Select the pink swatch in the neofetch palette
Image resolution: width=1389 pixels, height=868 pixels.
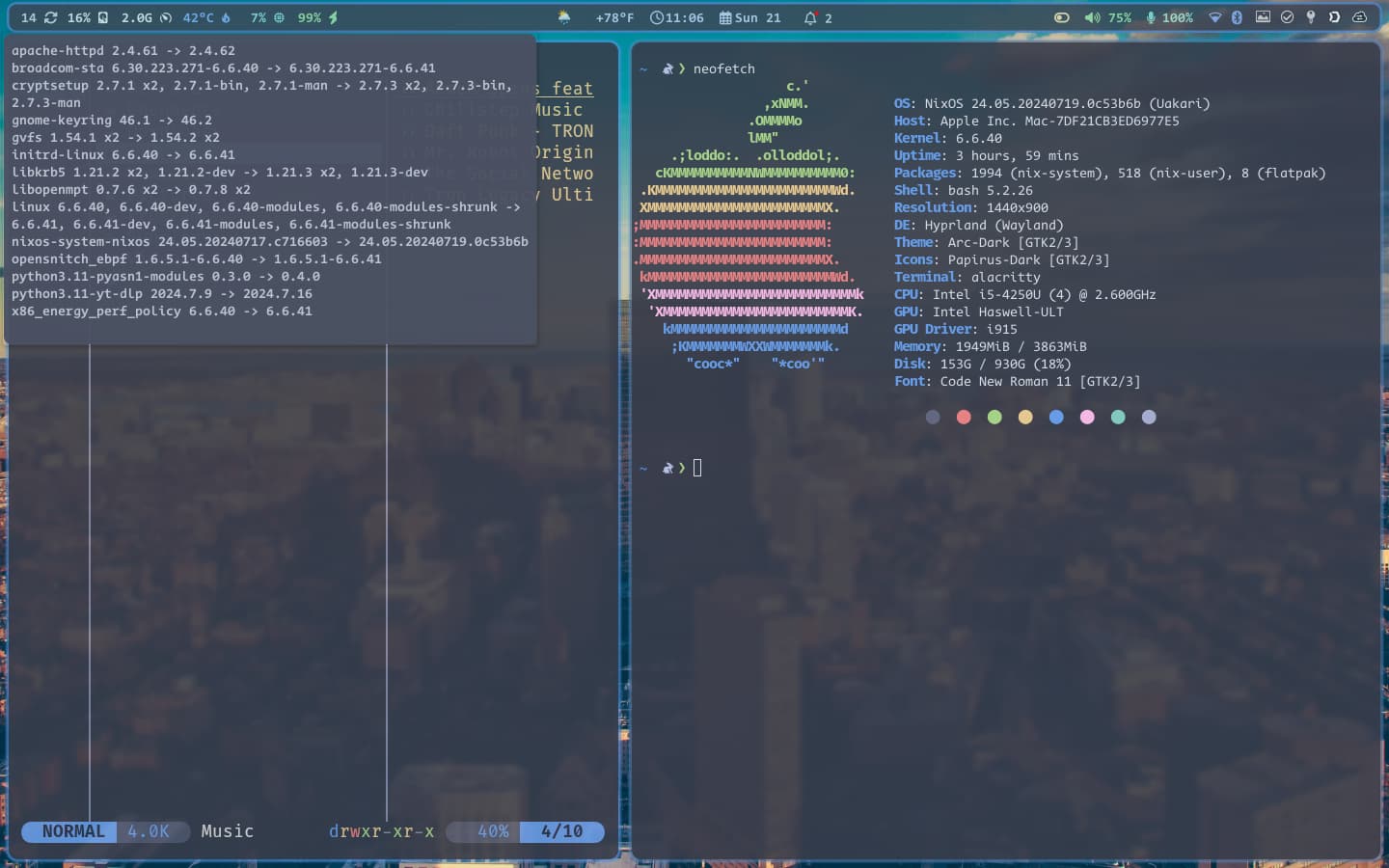click(1087, 417)
